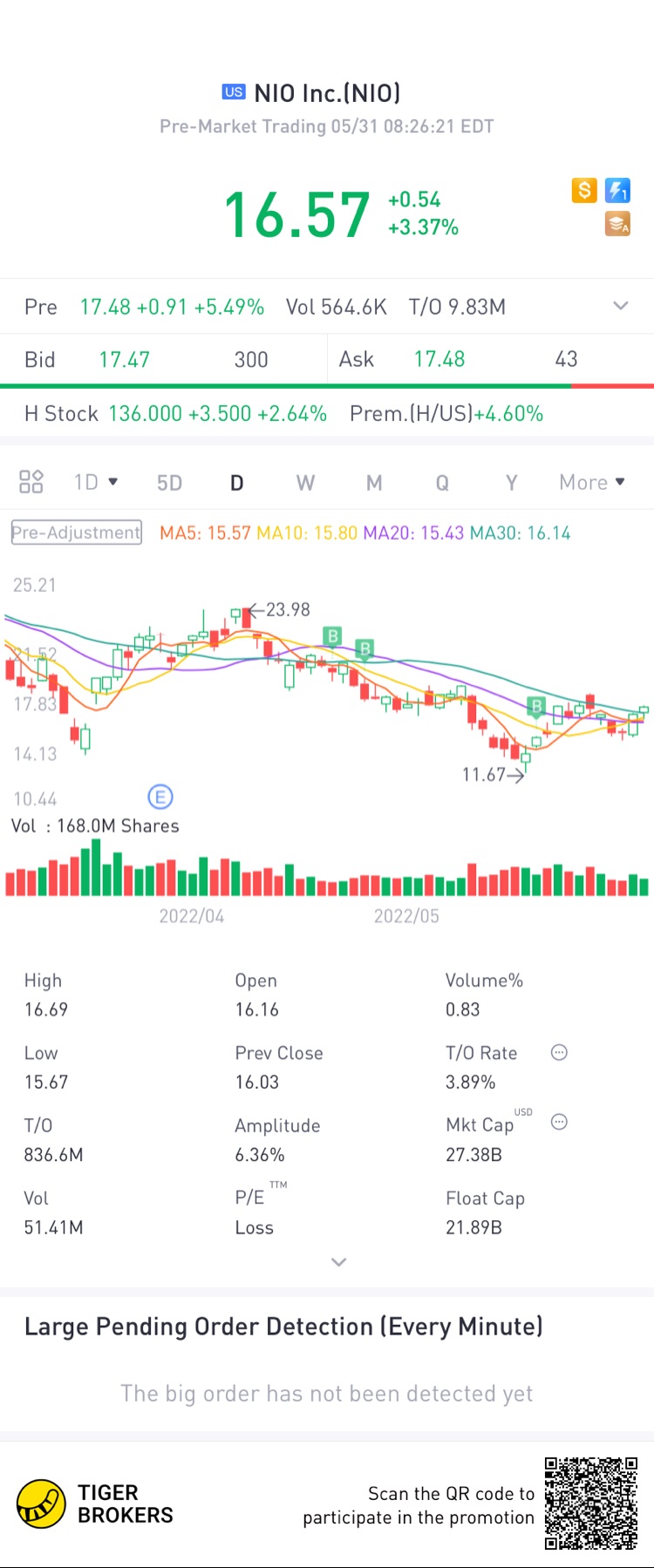Tap the P/E TTM Loss value
Viewport: 654px width, 1568px height.
pos(255,1227)
